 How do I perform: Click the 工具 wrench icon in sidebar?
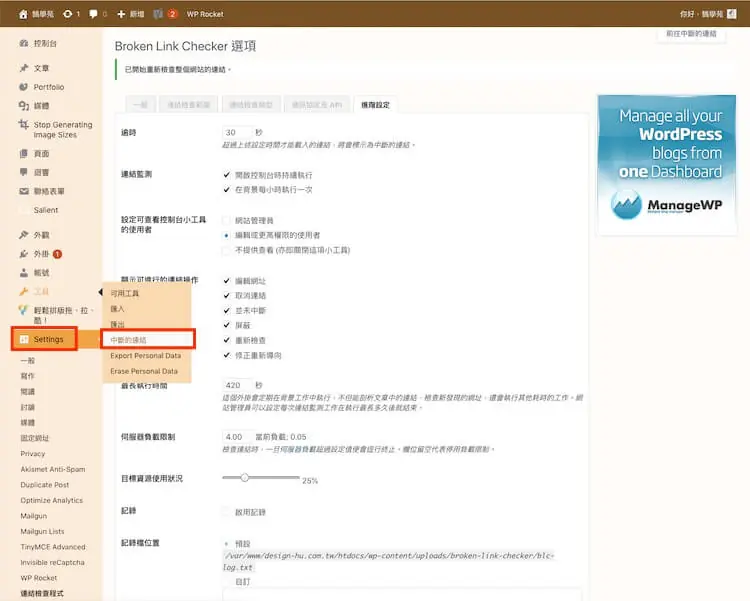23,291
